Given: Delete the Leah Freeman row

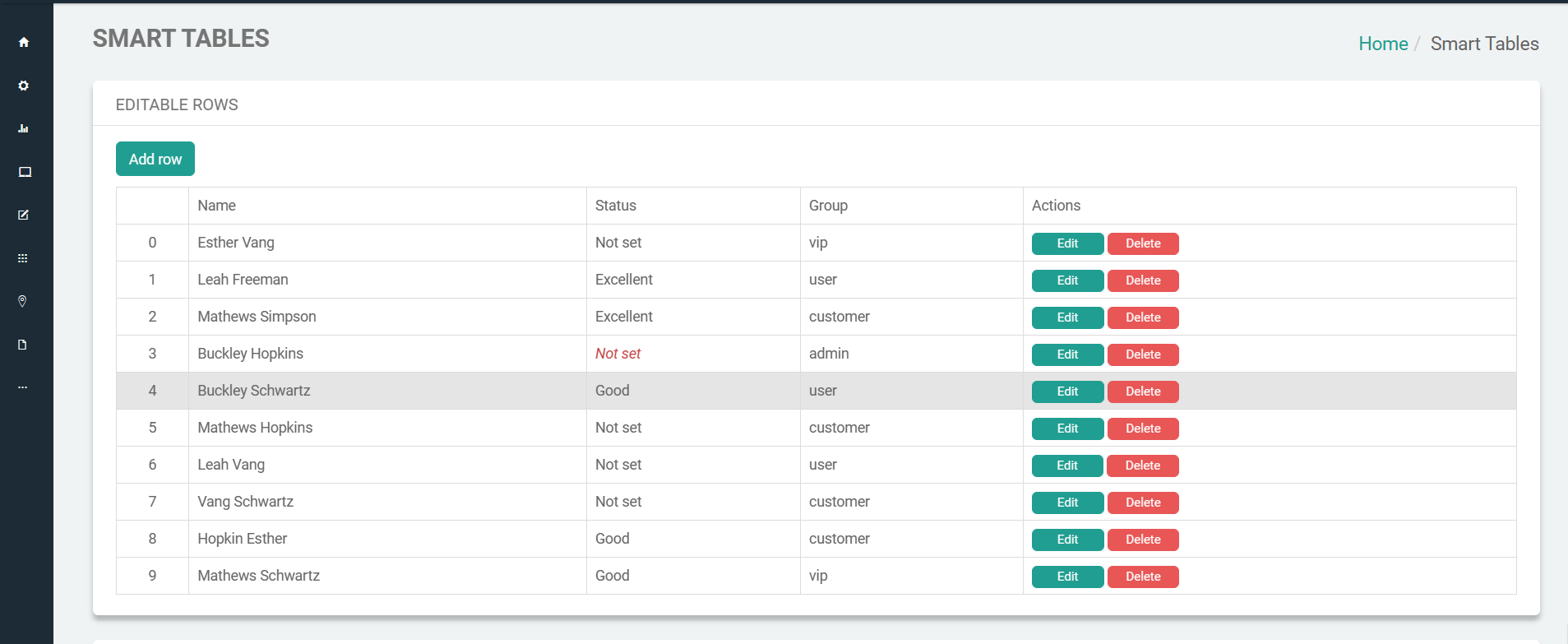Looking at the screenshot, I should [1143, 280].
